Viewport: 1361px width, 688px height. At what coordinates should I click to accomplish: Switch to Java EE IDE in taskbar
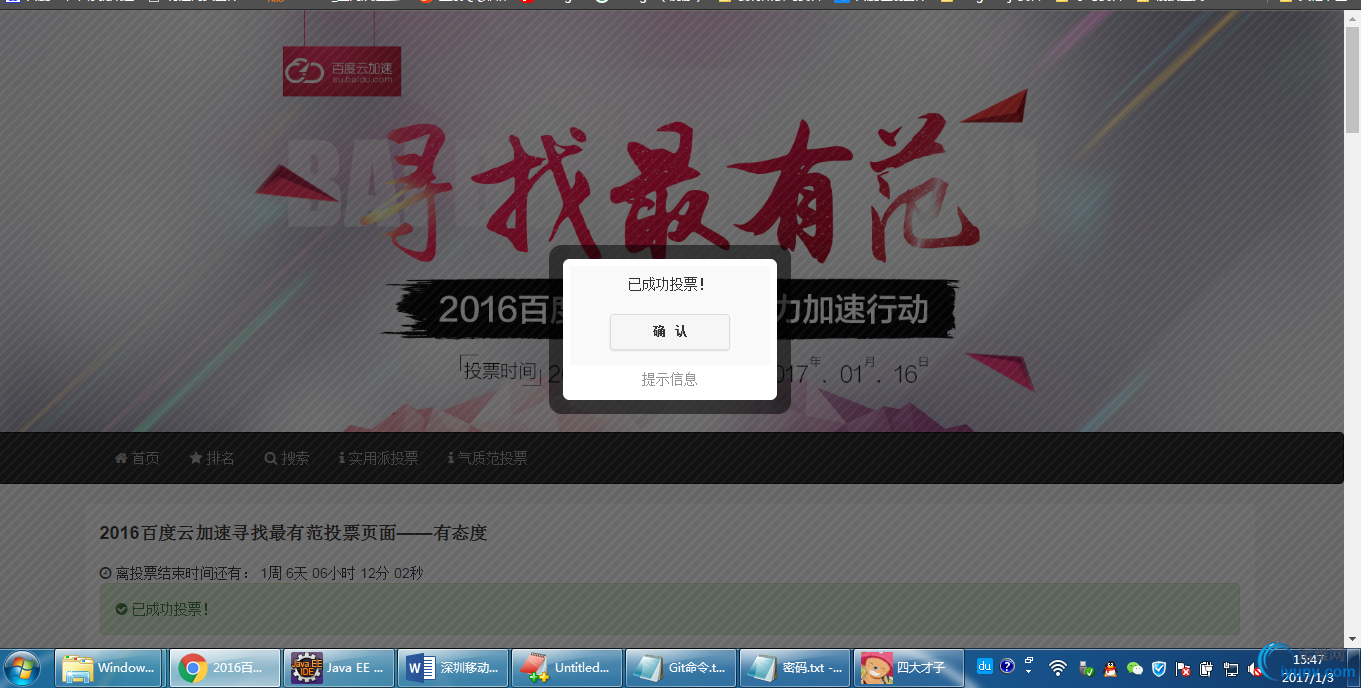(339, 668)
